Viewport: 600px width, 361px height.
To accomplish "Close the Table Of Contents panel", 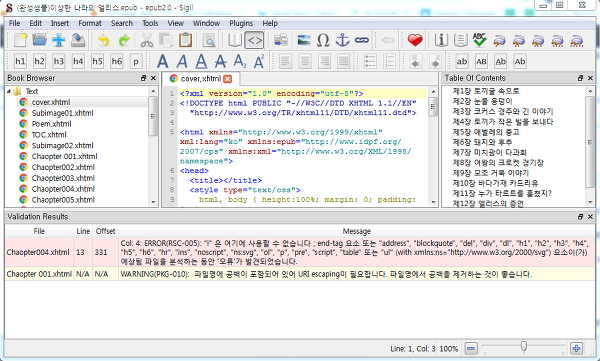I will 590,78.
